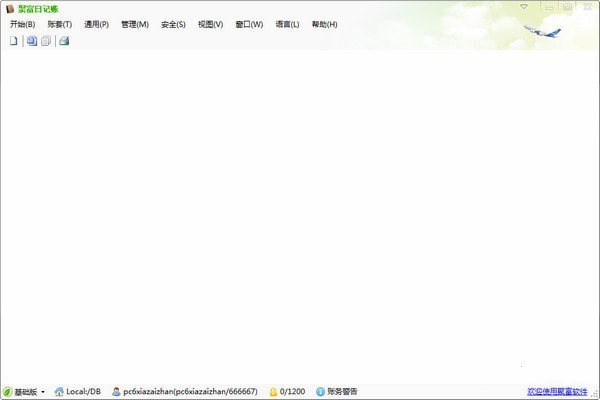
Task: Click the 基础版 edition label
Action: tap(26, 392)
